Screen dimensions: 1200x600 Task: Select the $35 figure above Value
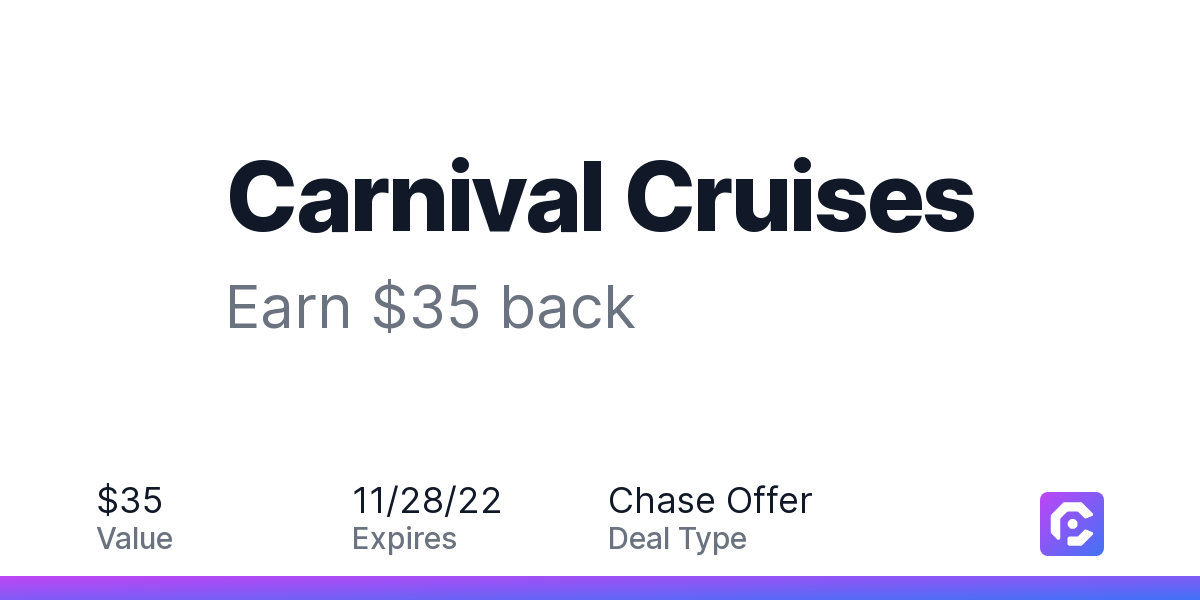pos(130,500)
